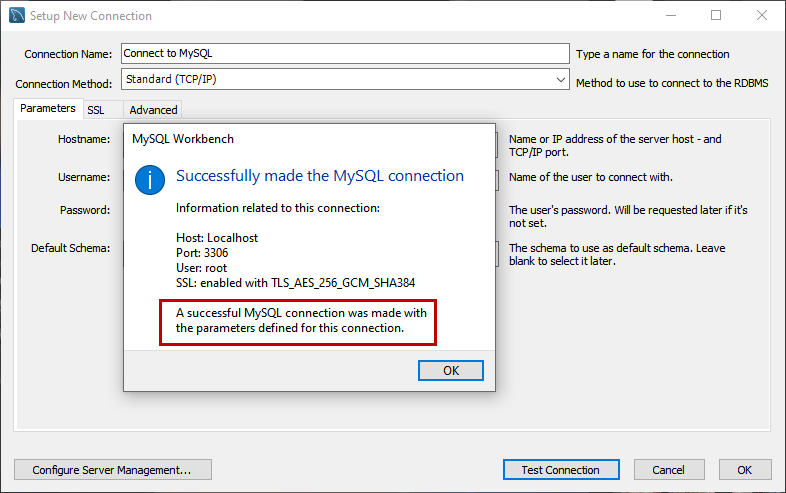Close the Setup New Connection window
The width and height of the screenshot is (786, 493).
tap(763, 16)
